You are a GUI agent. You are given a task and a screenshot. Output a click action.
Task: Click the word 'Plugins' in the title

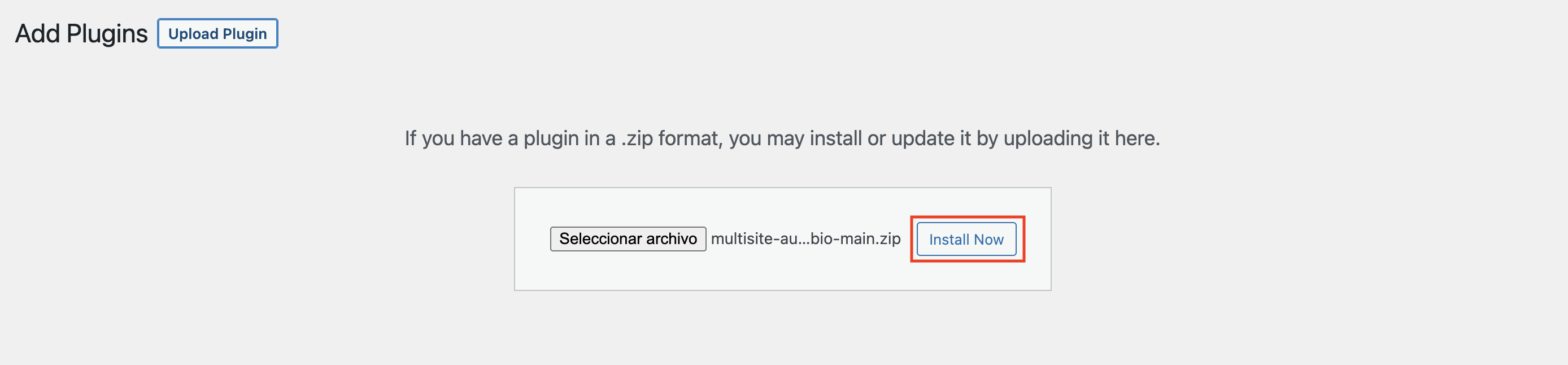107,34
